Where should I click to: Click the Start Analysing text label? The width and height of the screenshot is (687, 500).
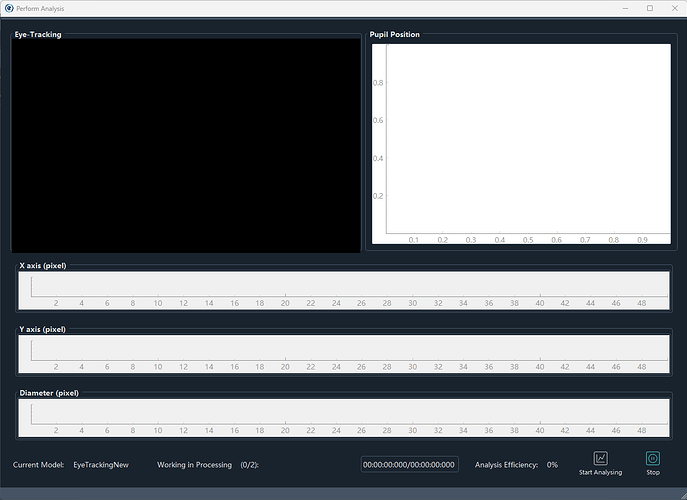pos(600,473)
